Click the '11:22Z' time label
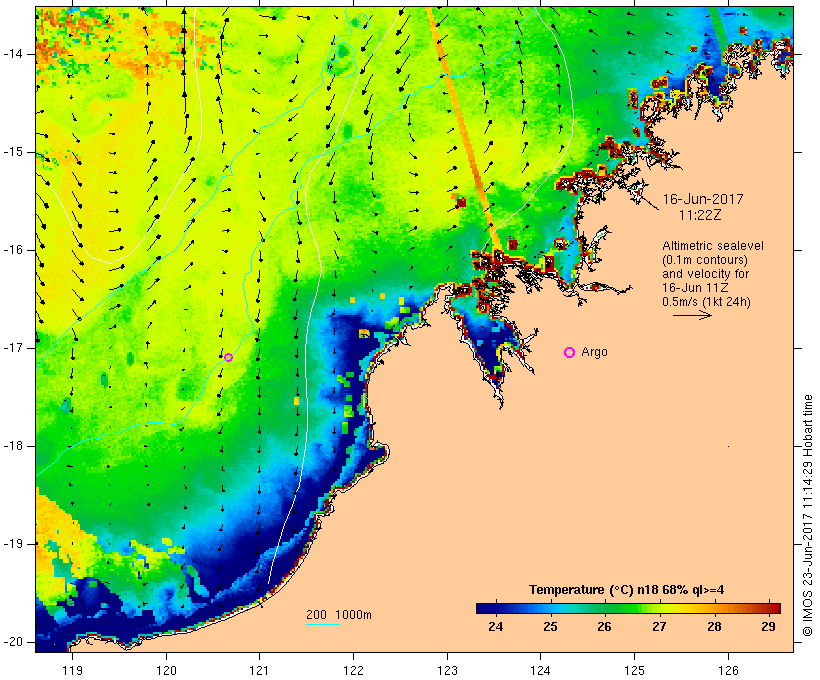Screen dimensions: 820x680 [x=700, y=215]
